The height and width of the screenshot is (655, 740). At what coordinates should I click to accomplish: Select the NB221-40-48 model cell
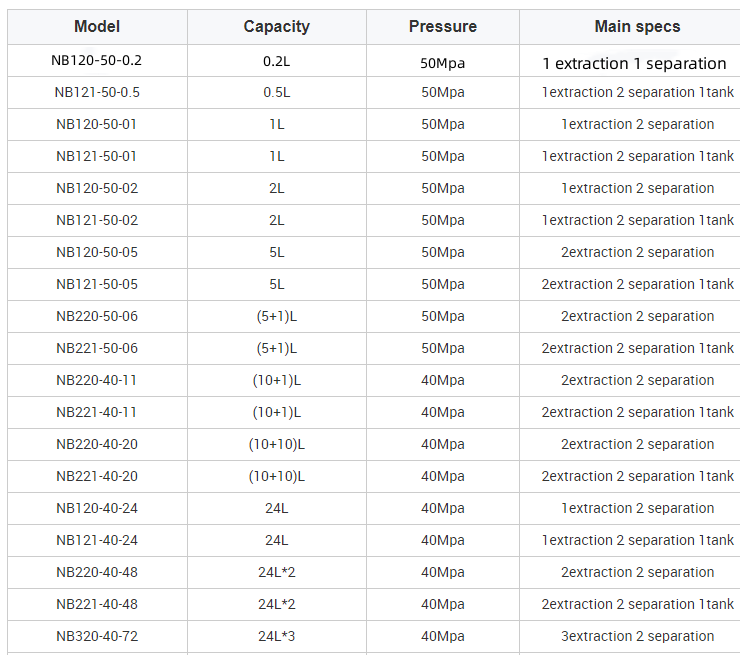pos(97,604)
